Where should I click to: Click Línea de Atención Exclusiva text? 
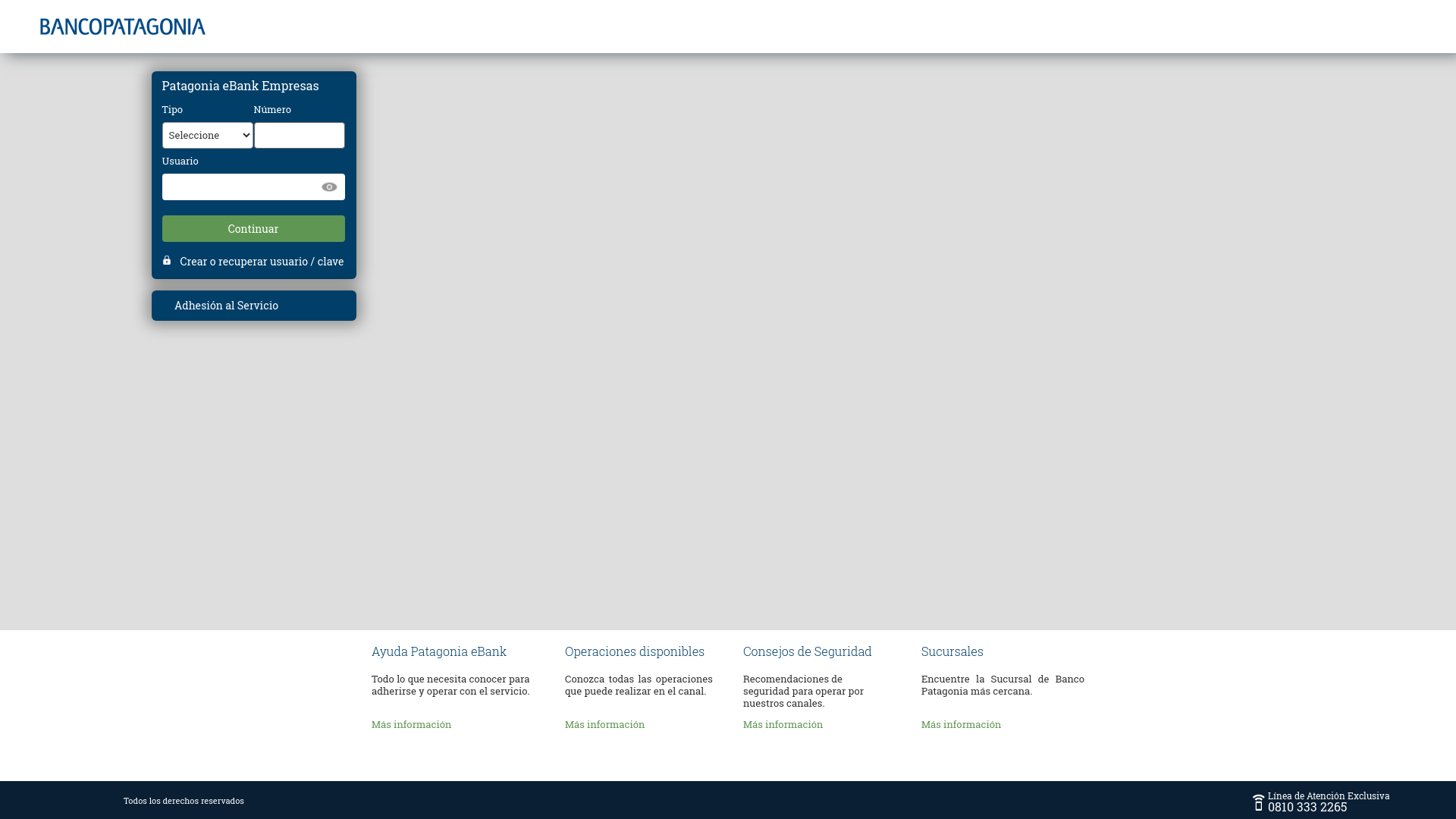coord(1329,795)
